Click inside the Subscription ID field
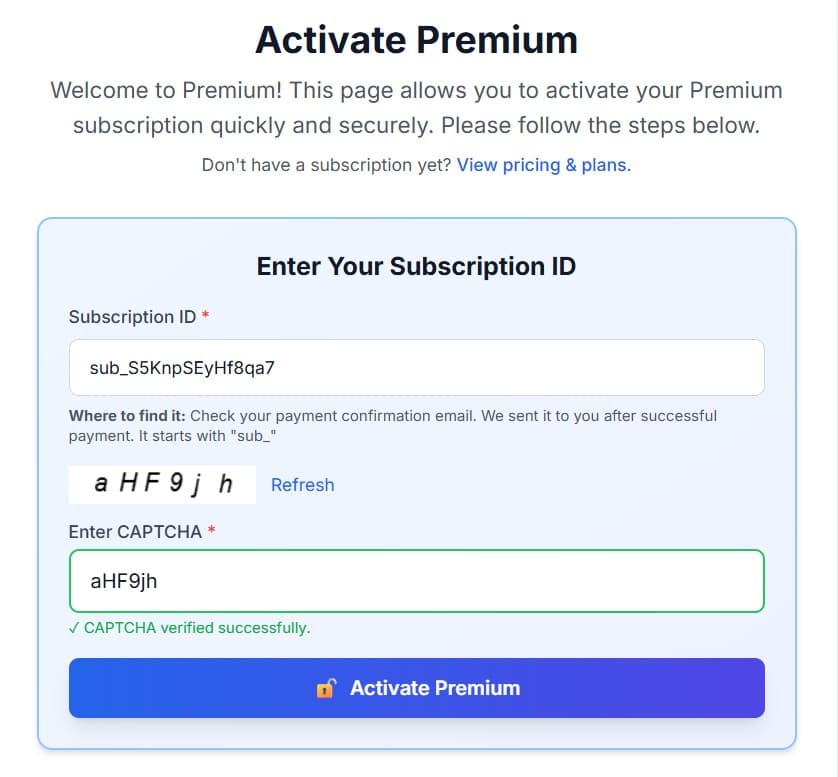Image resolution: width=838 pixels, height=777 pixels. pos(415,368)
